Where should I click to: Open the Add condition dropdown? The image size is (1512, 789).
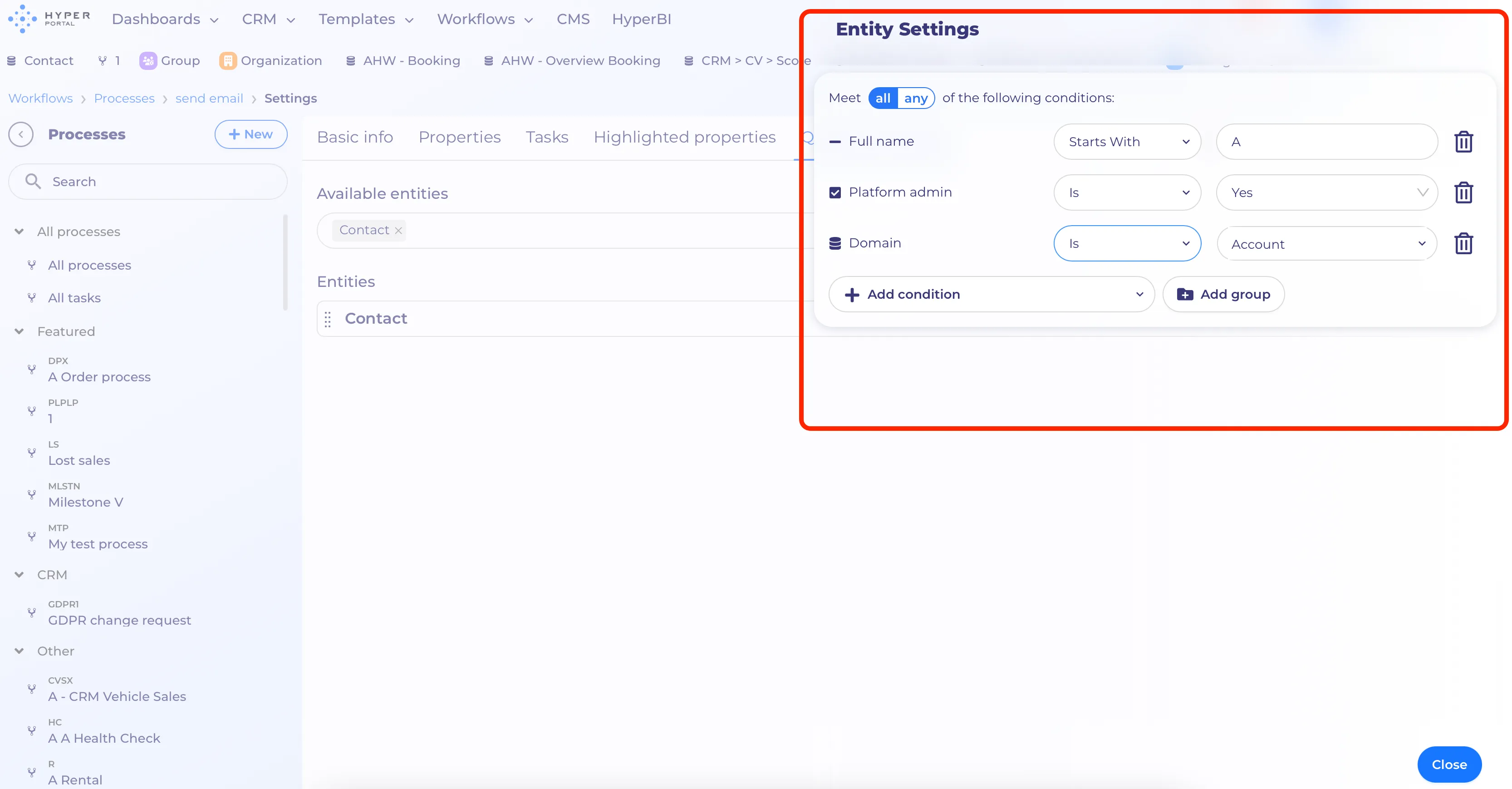(x=992, y=294)
